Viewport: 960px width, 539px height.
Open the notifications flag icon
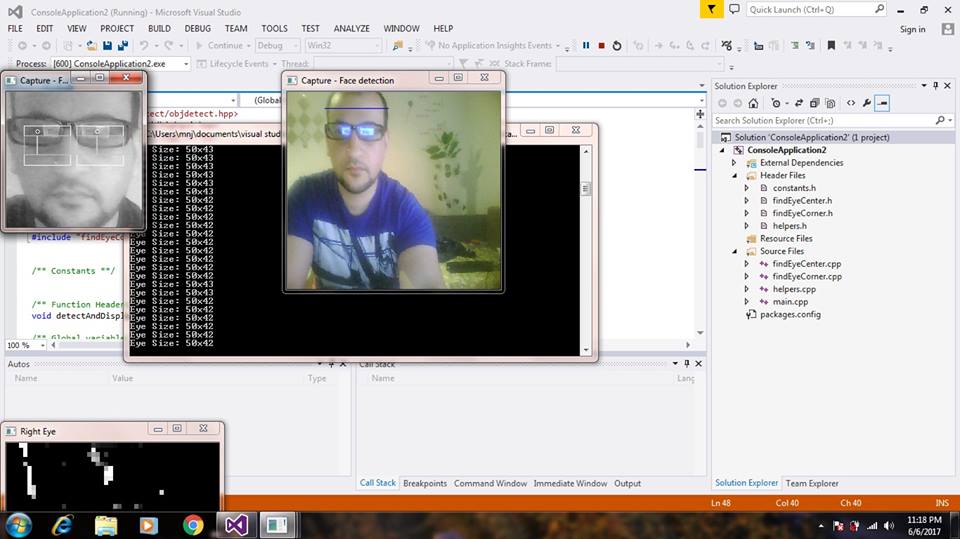711,9
